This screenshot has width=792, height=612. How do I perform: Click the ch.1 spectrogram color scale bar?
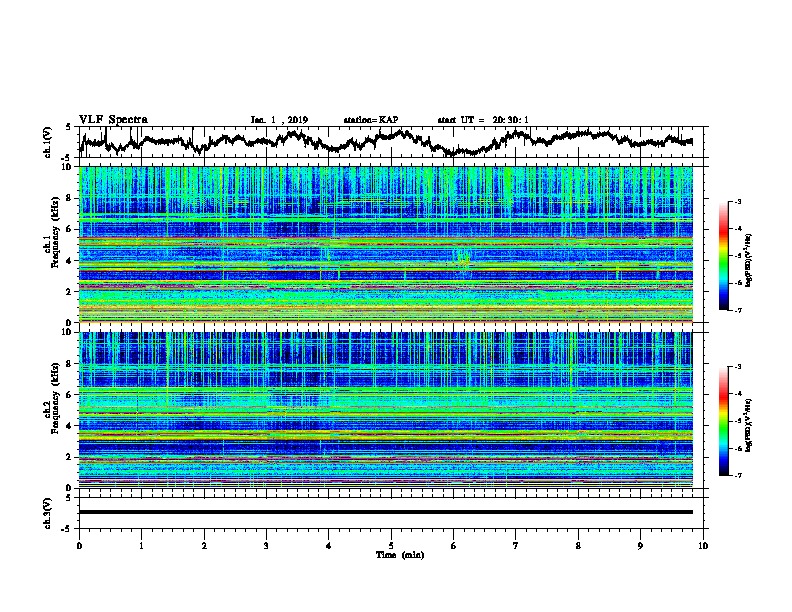[x=723, y=256]
